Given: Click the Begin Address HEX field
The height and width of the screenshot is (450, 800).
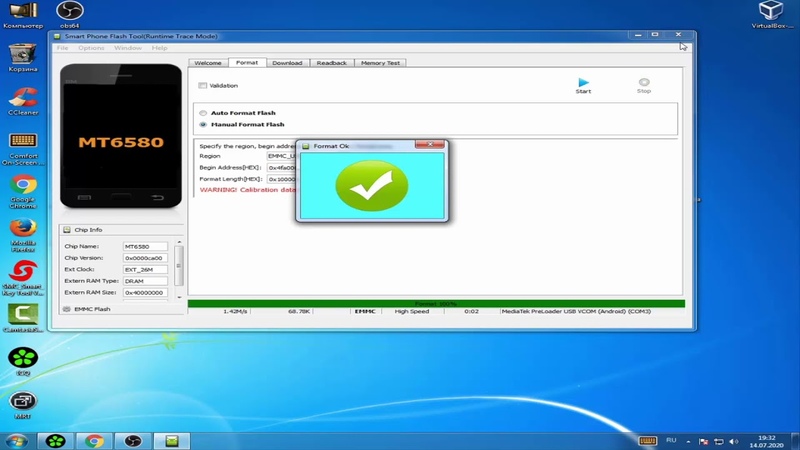Looking at the screenshot, I should coord(281,168).
